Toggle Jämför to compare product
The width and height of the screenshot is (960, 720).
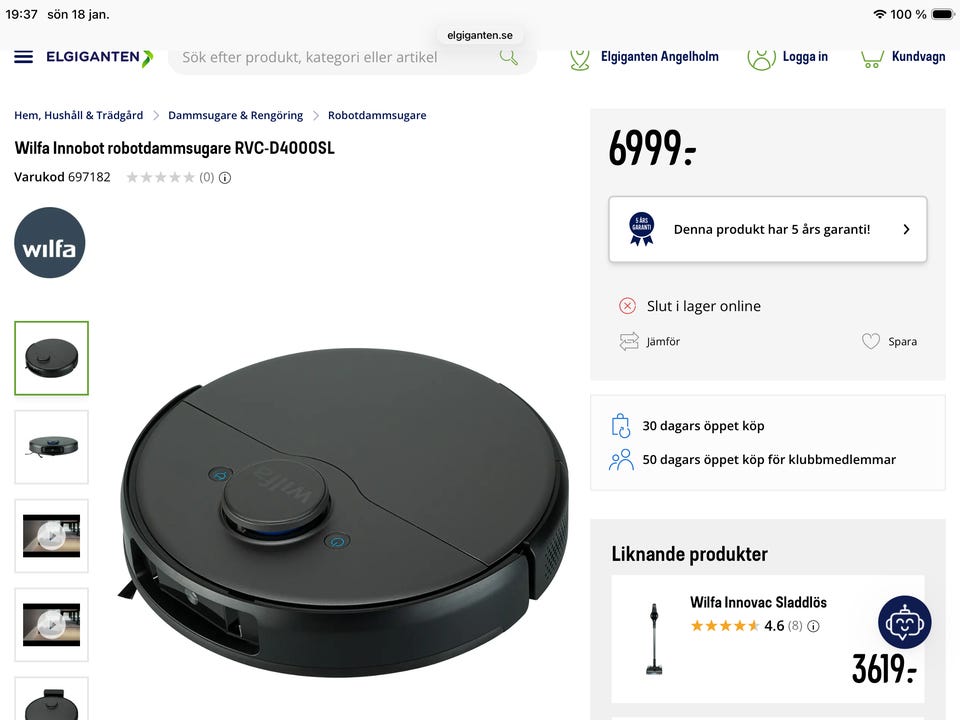click(x=650, y=341)
